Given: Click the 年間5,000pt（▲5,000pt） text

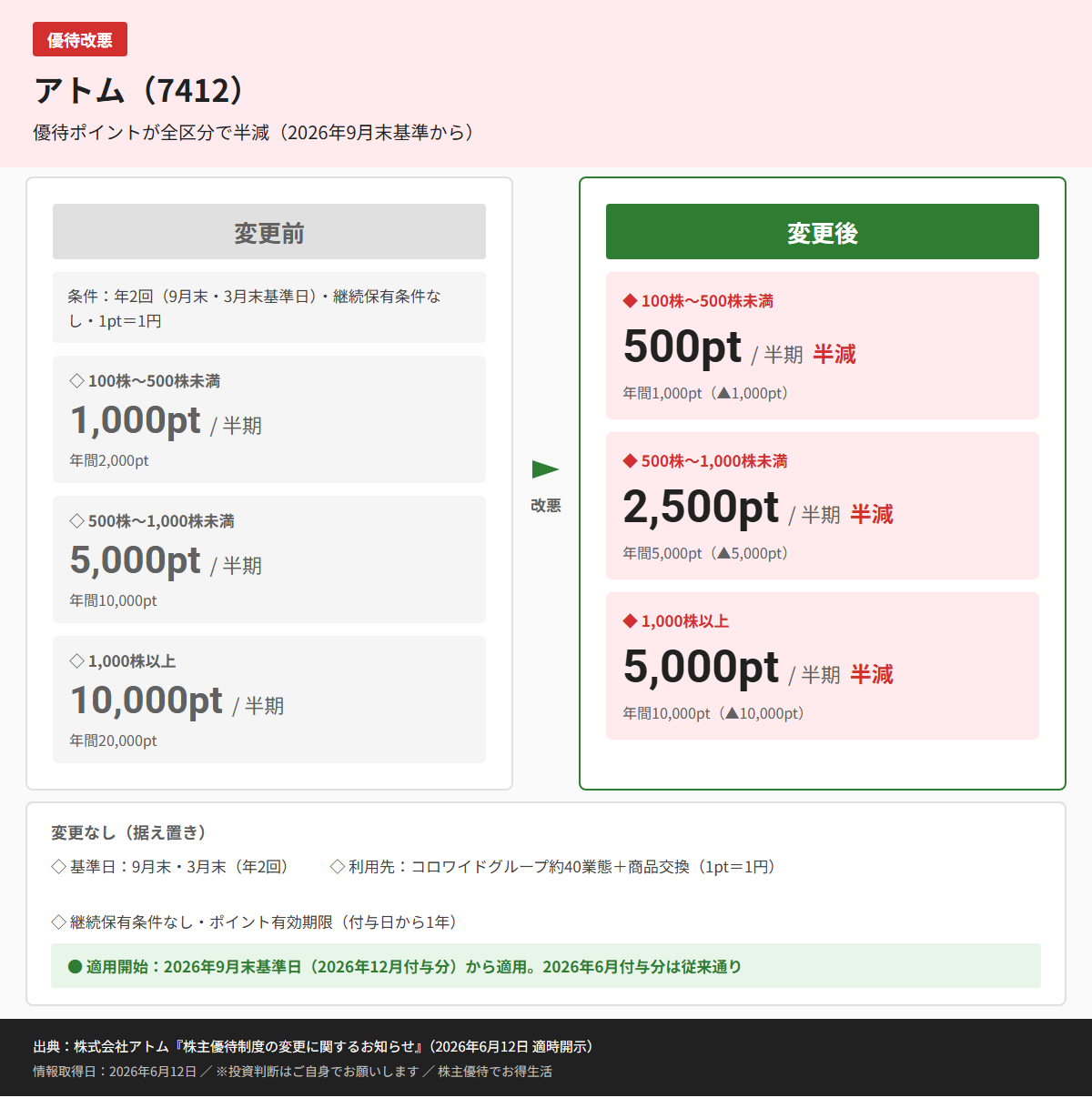Looking at the screenshot, I should tap(709, 554).
